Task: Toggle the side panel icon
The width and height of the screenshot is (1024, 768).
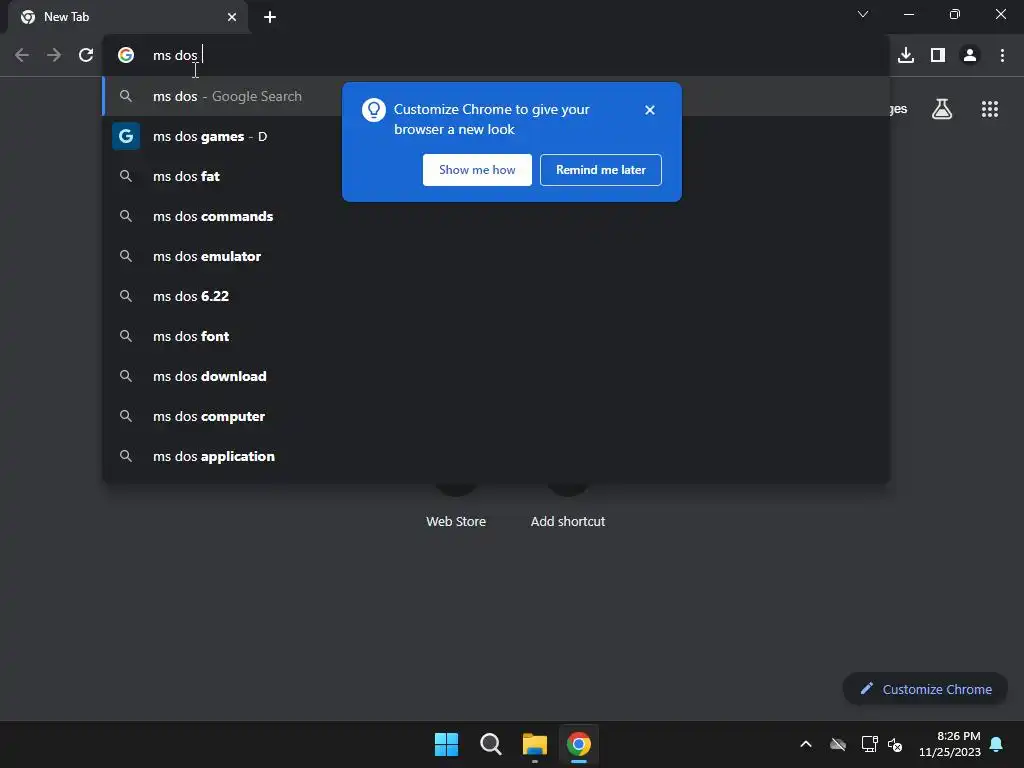Action: (938, 55)
